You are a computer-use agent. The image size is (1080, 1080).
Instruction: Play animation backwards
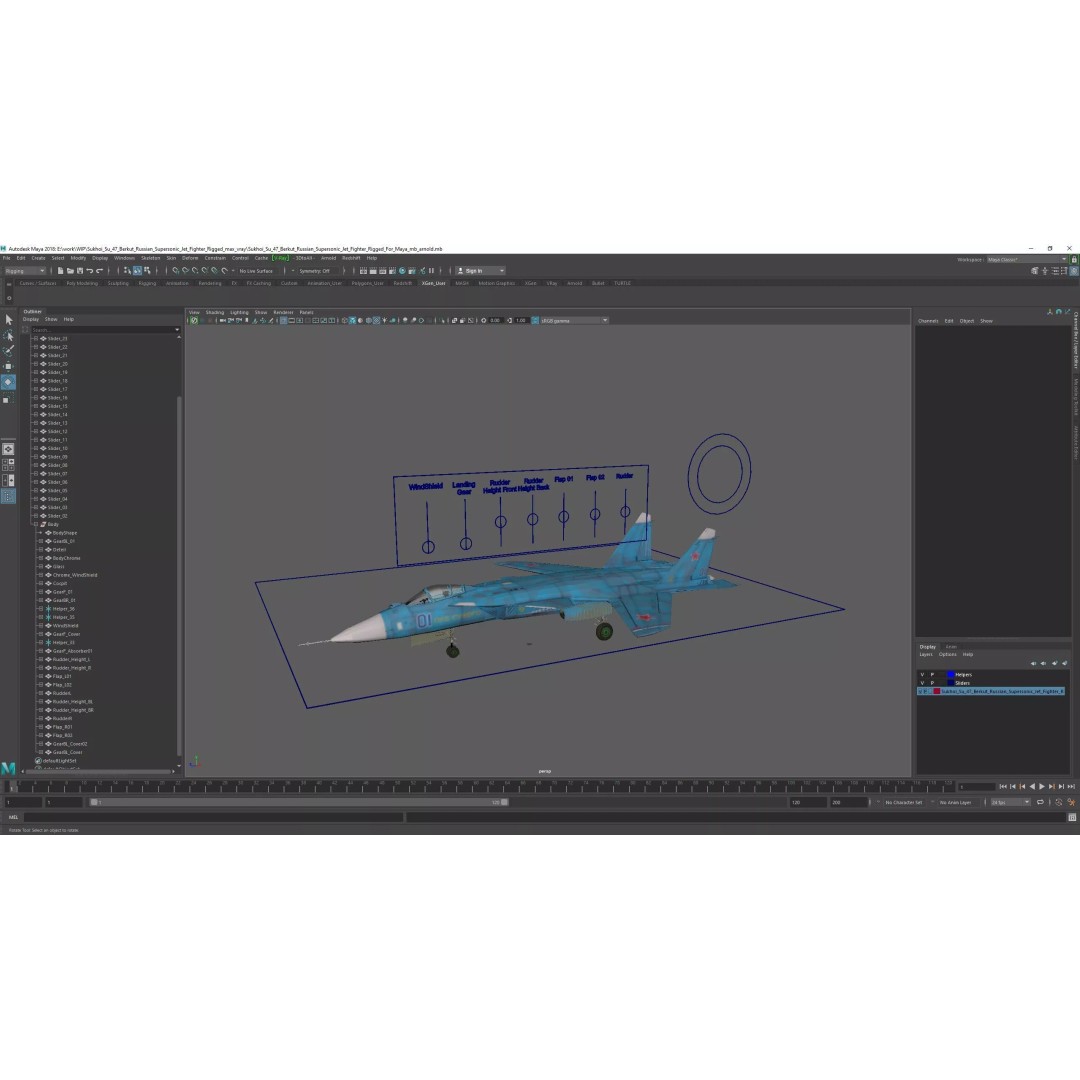[x=1032, y=787]
